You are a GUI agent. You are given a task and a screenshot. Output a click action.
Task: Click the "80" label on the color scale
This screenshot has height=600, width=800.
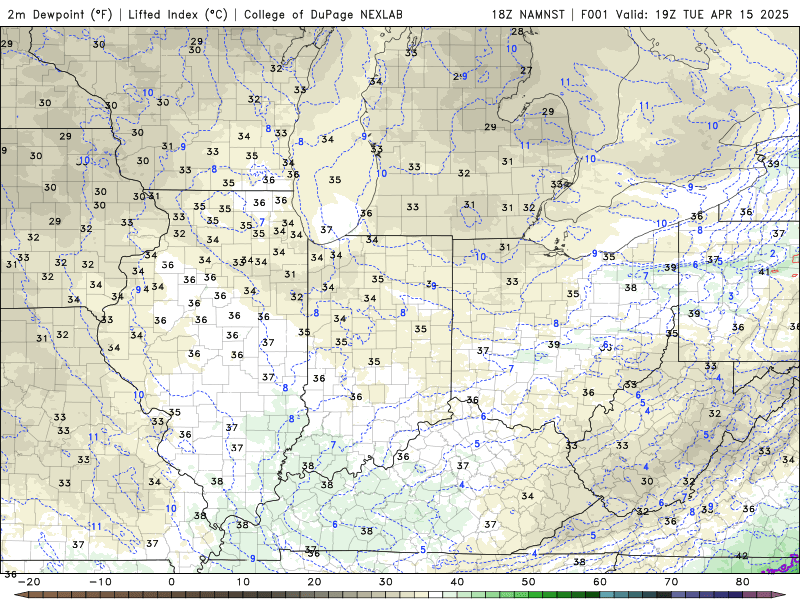click(743, 582)
